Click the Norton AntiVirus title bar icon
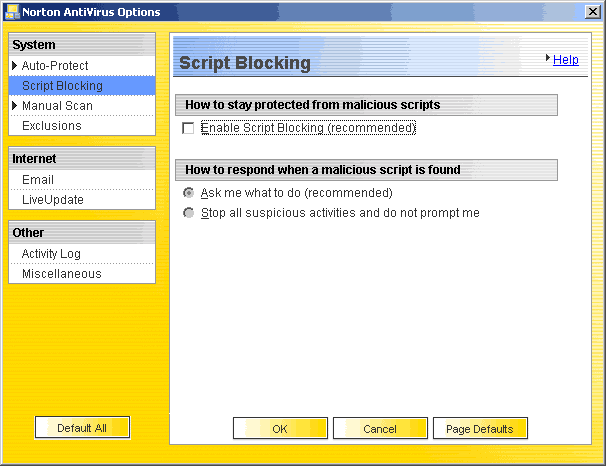The height and width of the screenshot is (466, 606). pyautogui.click(x=11, y=11)
